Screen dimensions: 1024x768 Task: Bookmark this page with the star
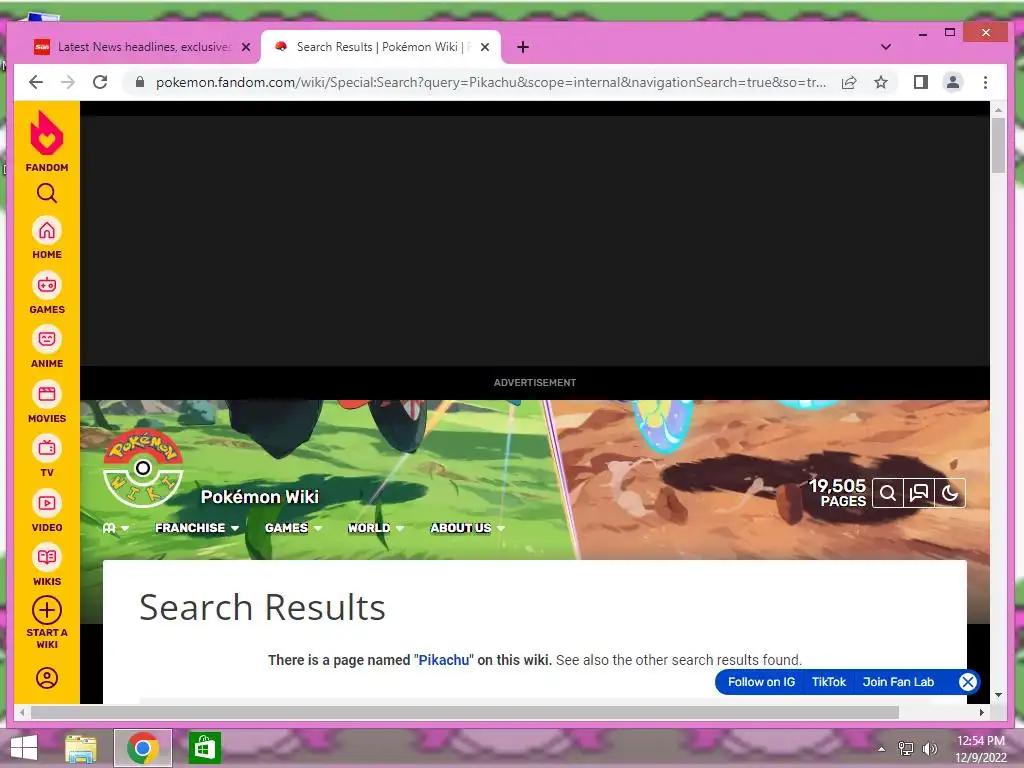(881, 82)
